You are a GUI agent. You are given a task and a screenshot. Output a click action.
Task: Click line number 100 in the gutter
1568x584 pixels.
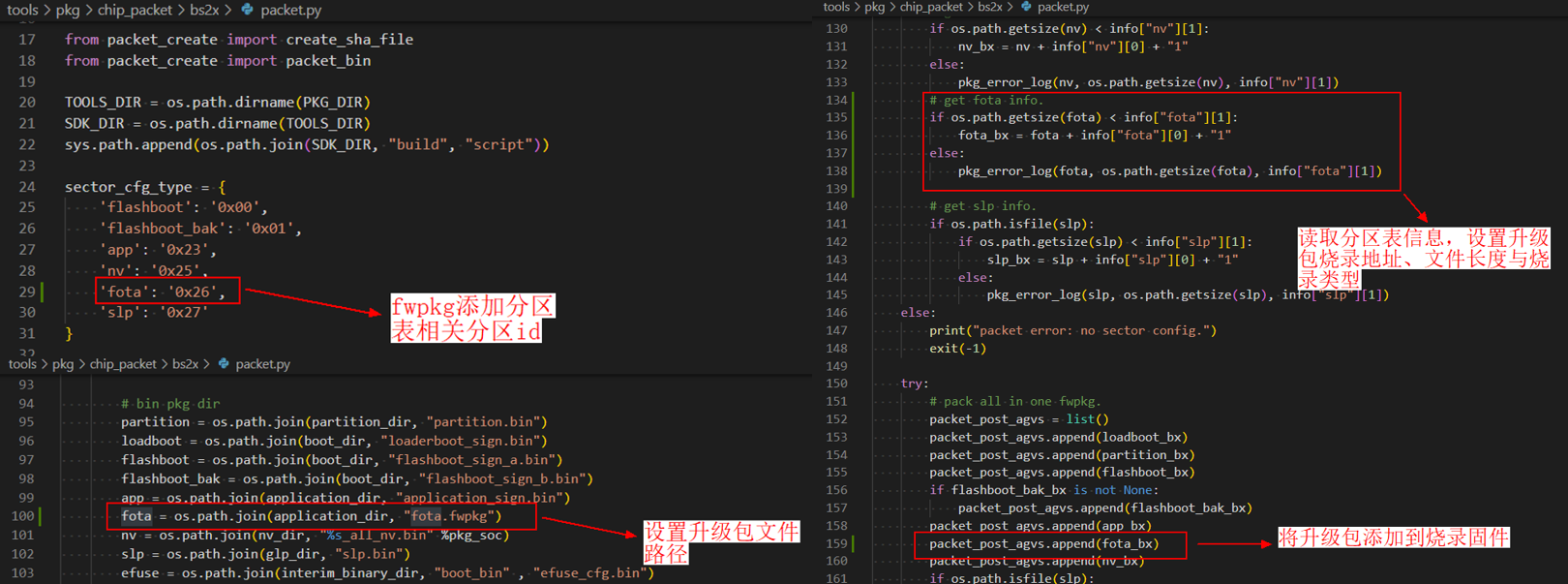coord(22,516)
